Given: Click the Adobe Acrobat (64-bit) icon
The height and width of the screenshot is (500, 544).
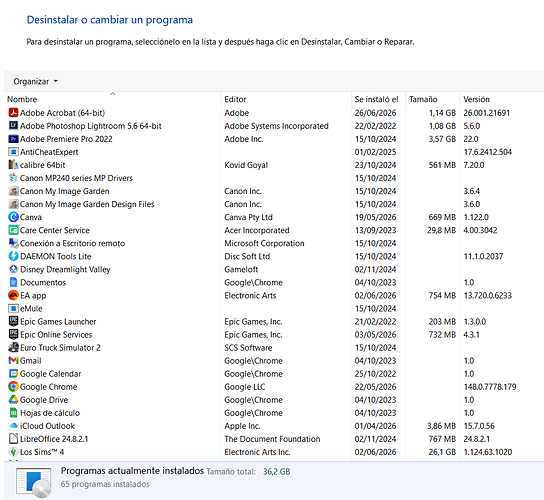Looking at the screenshot, I should [13, 113].
